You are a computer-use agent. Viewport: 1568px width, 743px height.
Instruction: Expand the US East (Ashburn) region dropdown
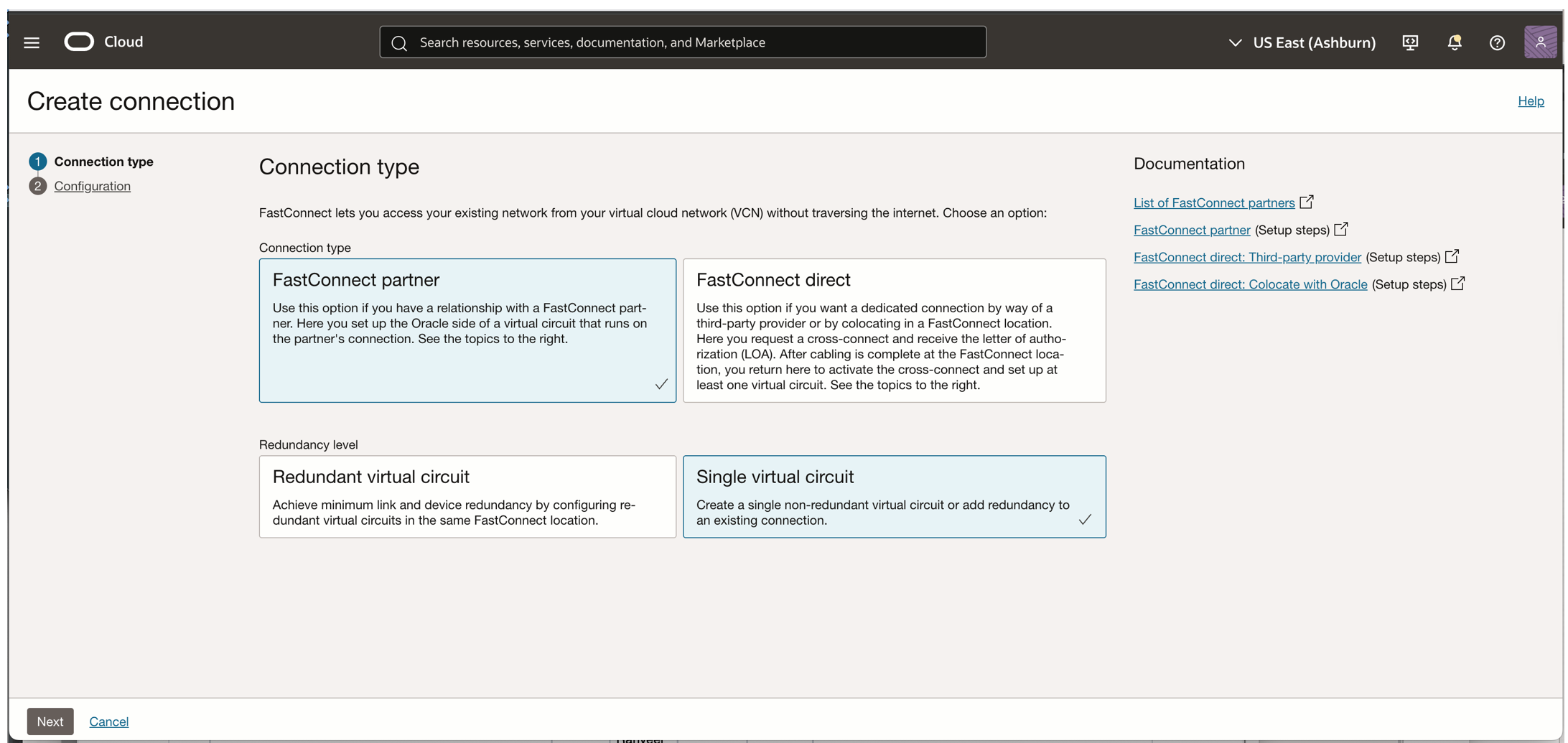click(1301, 42)
